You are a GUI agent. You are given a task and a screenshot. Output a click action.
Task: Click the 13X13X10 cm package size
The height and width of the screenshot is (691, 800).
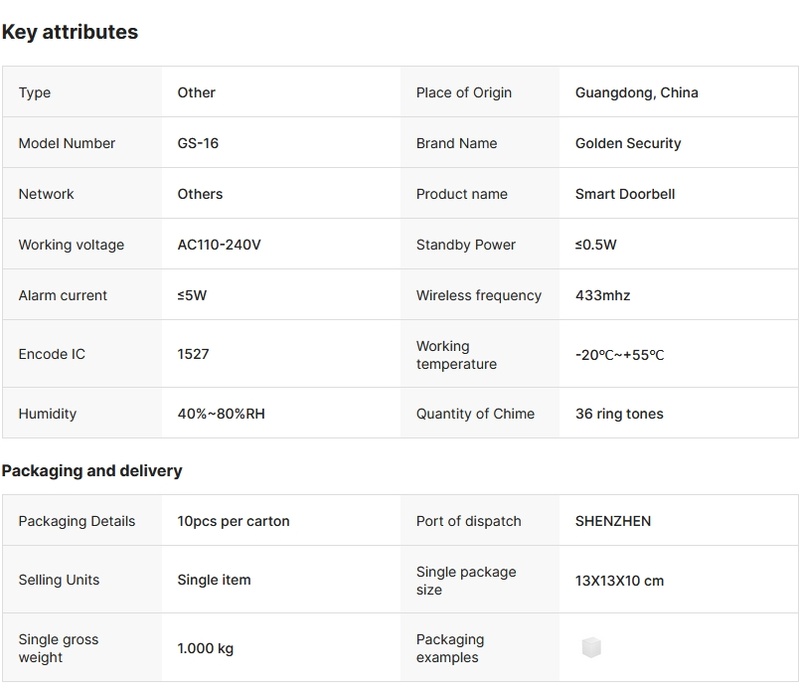click(x=620, y=580)
